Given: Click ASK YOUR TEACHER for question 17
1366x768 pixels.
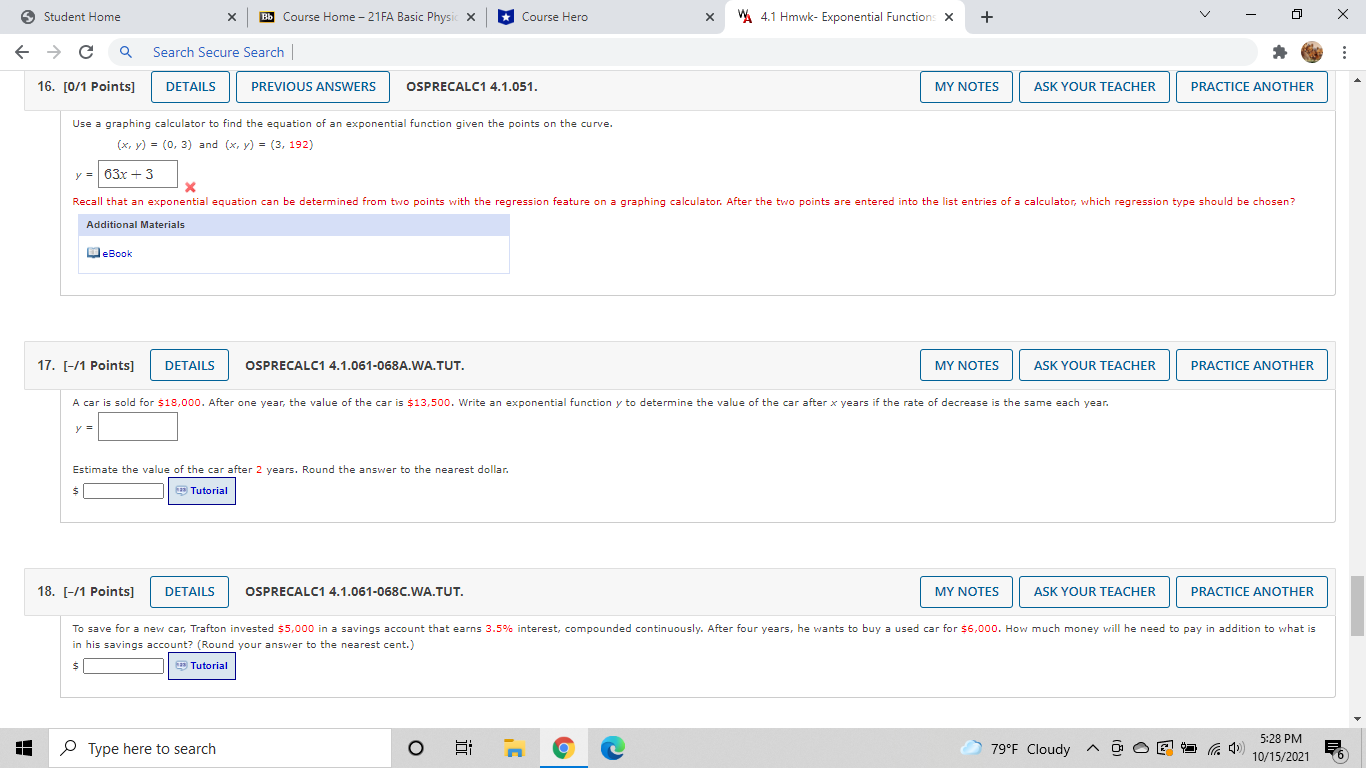Looking at the screenshot, I should click(1095, 365).
